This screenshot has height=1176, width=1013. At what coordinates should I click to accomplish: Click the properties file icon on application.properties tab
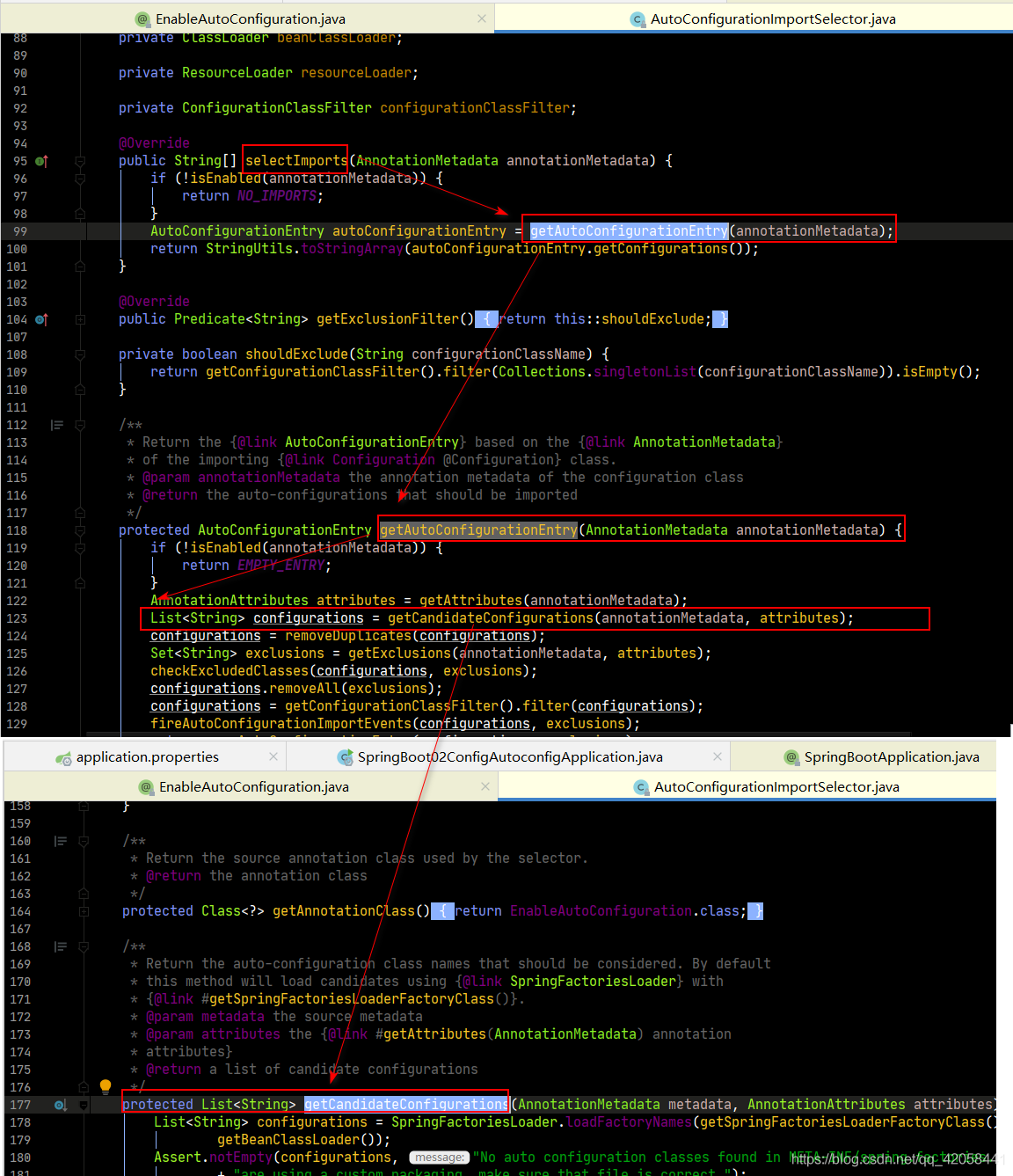[x=64, y=756]
